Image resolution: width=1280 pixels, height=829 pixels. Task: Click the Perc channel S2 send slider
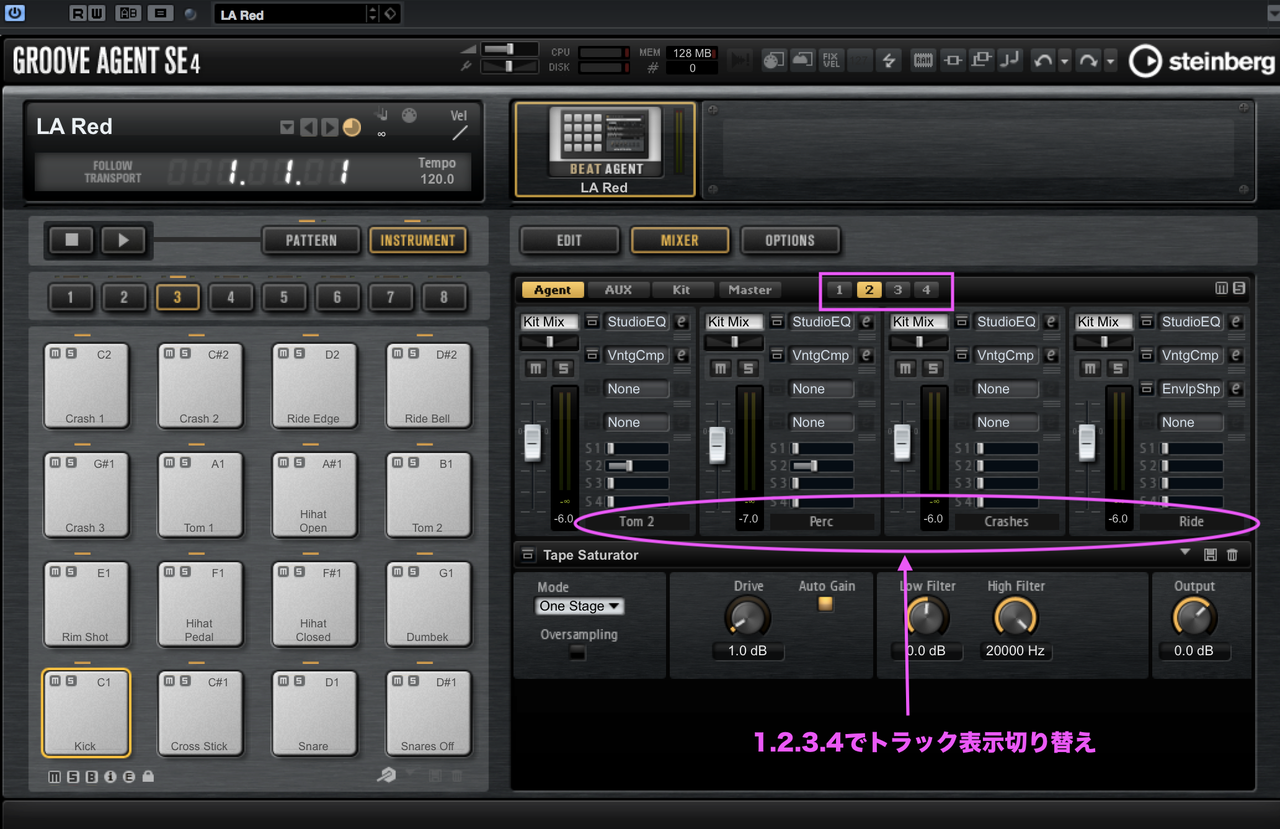tap(822, 465)
